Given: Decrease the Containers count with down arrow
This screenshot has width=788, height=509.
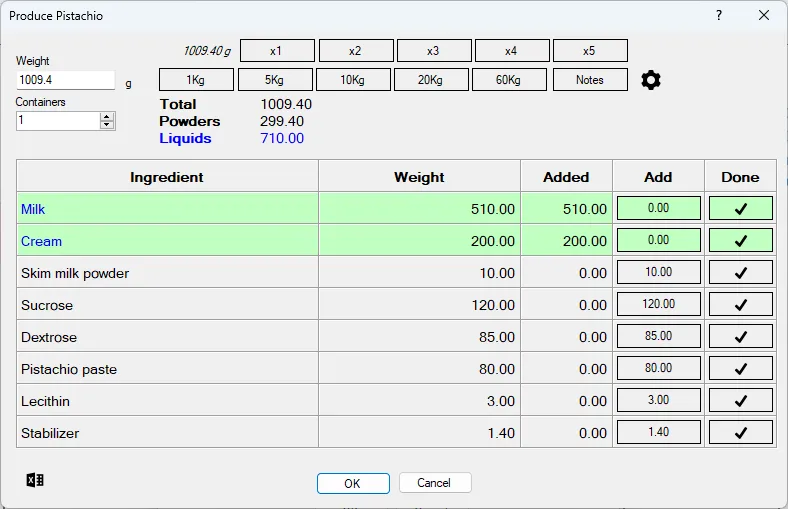Looking at the screenshot, I should [107, 125].
